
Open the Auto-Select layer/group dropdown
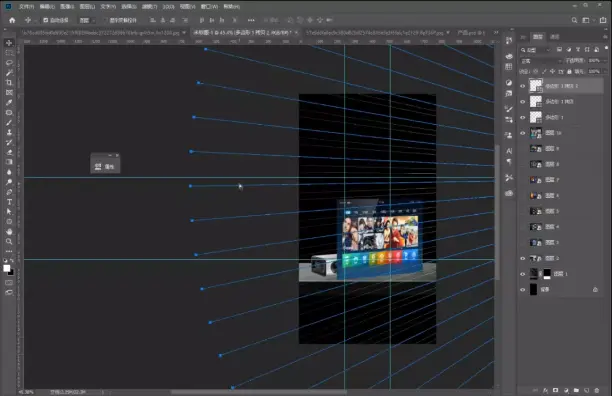click(x=87, y=20)
